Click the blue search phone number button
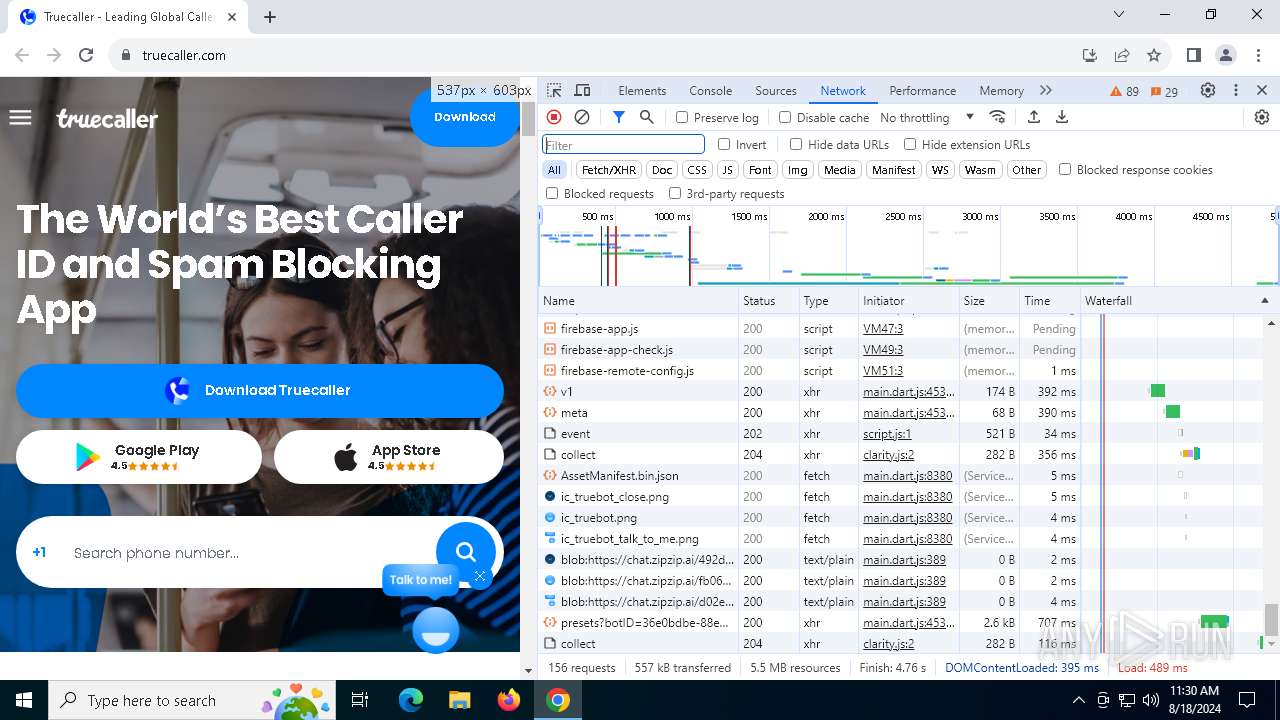The image size is (1280, 720). [x=466, y=551]
